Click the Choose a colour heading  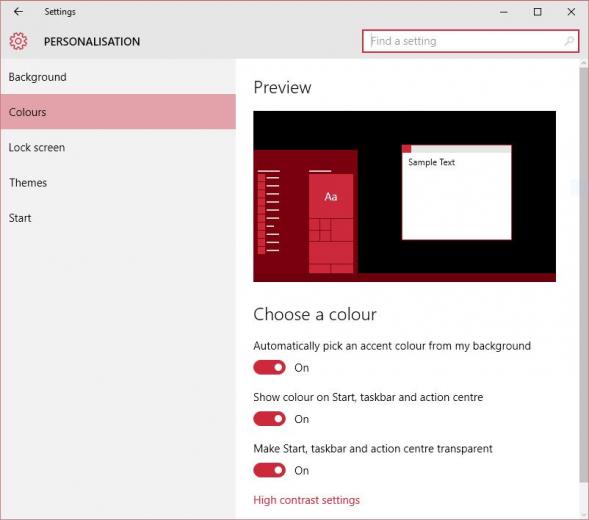(315, 314)
